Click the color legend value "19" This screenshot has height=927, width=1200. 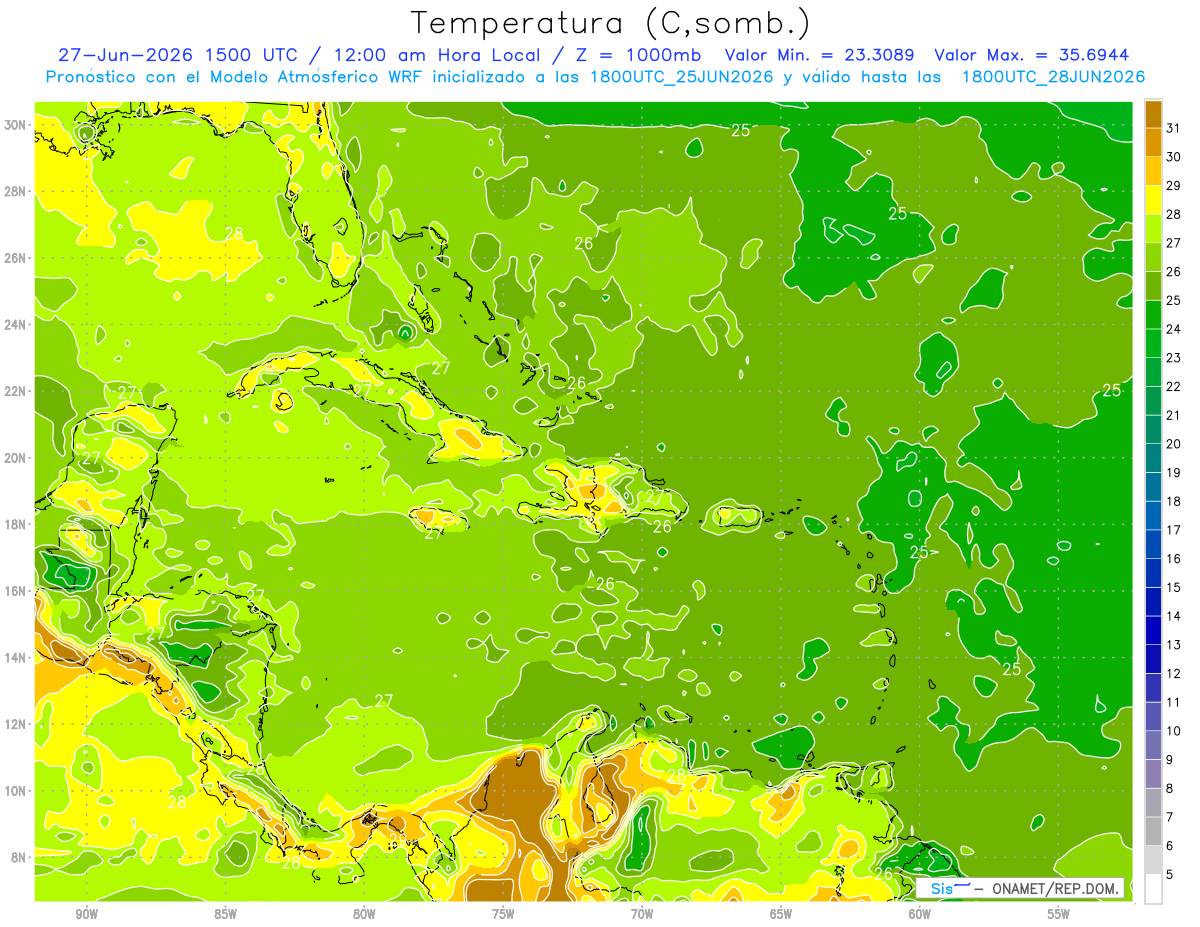click(1174, 473)
